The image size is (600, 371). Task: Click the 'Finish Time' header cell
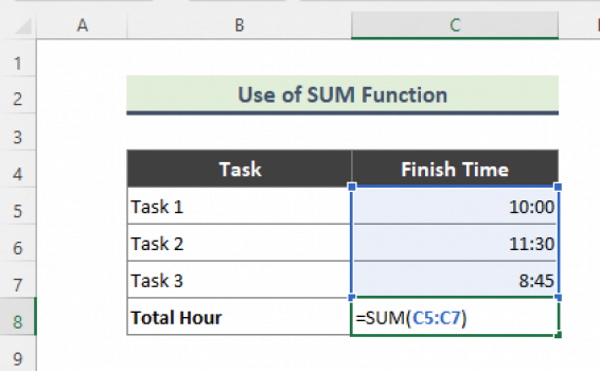[455, 169]
